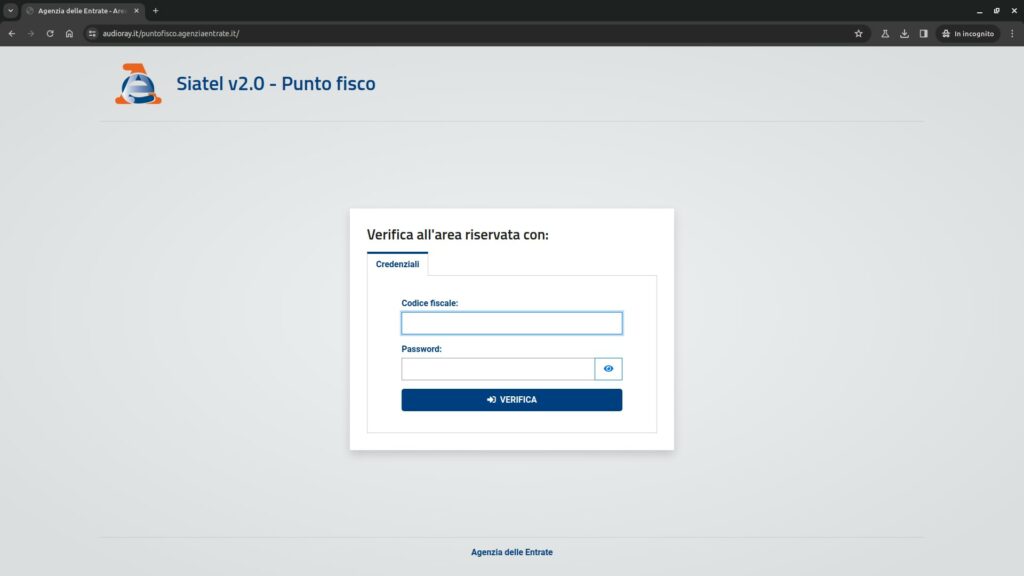1024x576 pixels.
Task: Open the Chrome three-dot menu
Action: [1012, 33]
